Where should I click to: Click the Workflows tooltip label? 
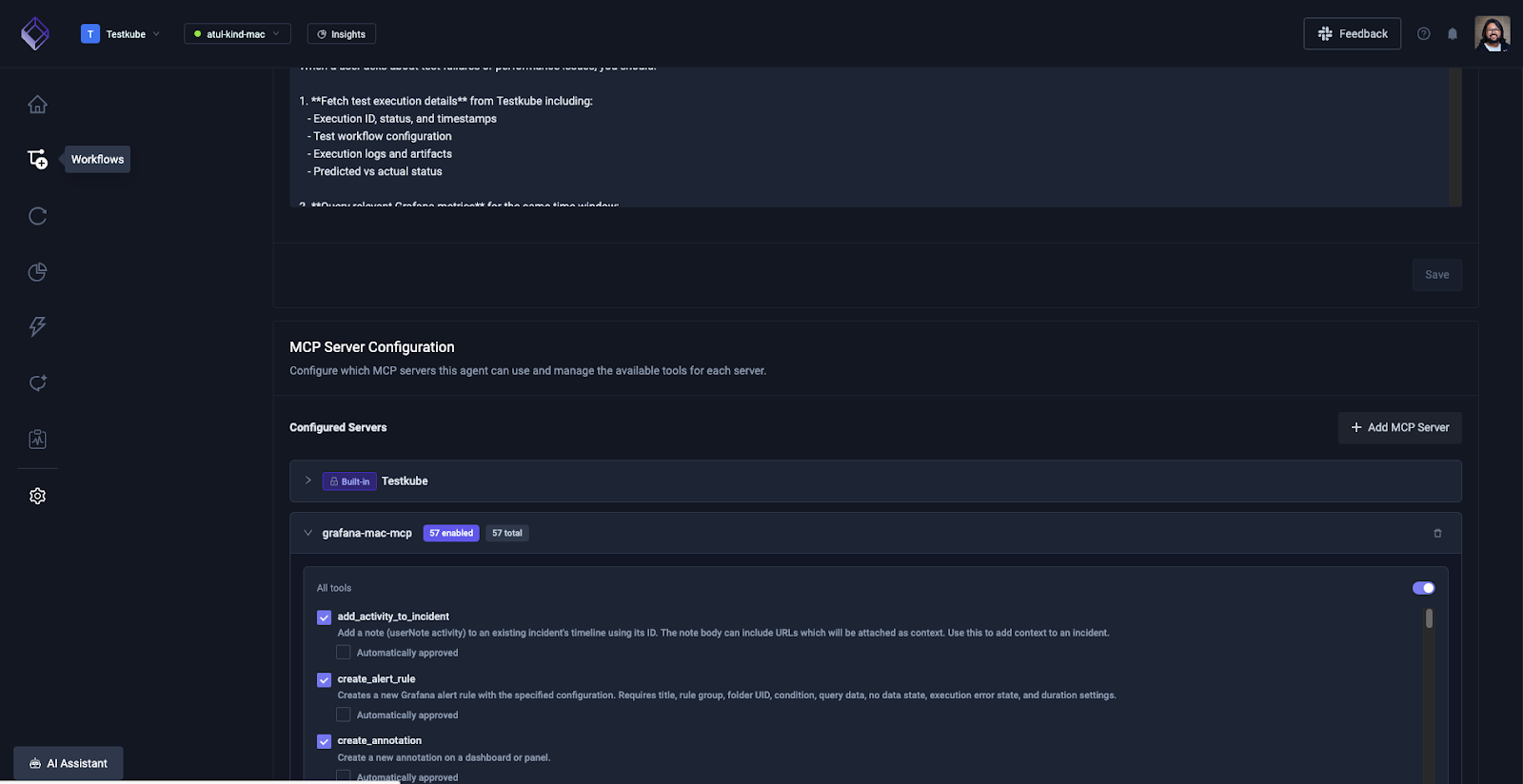coord(97,159)
